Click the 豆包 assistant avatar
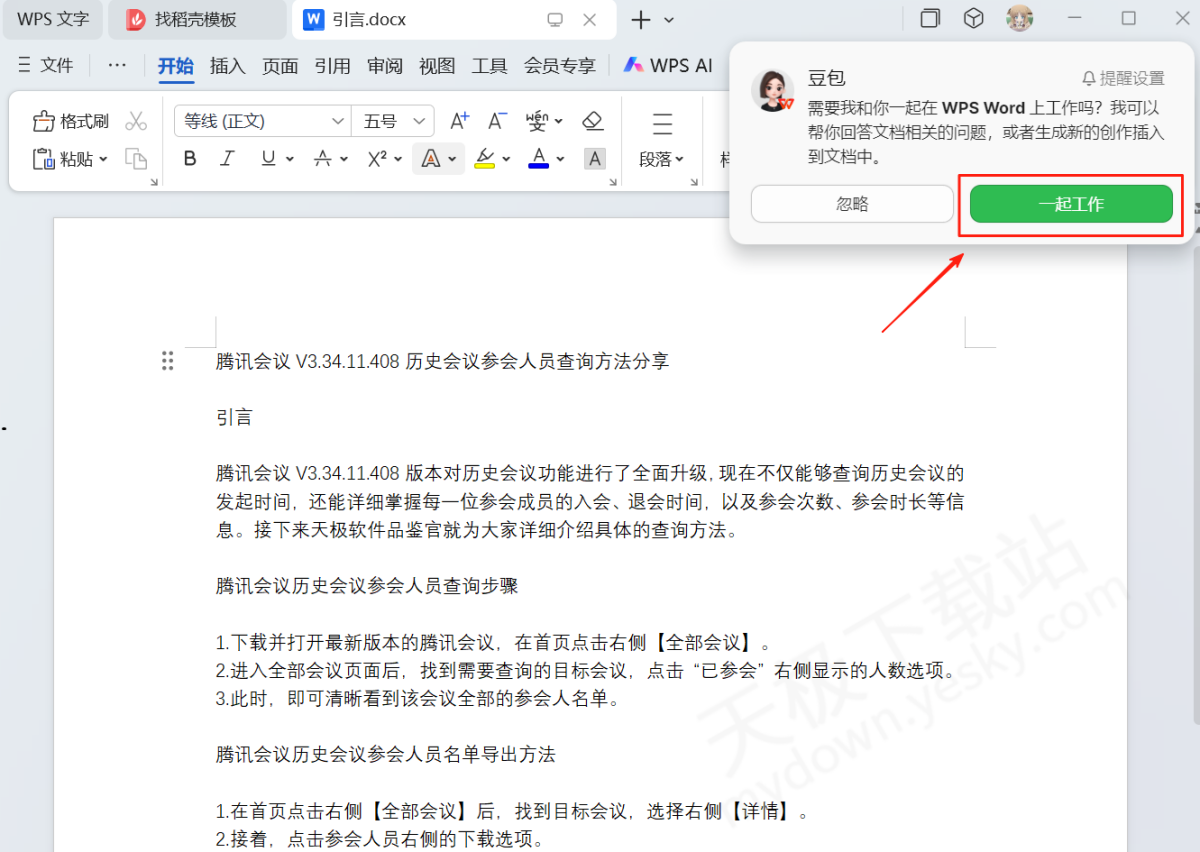Image resolution: width=1200 pixels, height=852 pixels. tap(773, 90)
